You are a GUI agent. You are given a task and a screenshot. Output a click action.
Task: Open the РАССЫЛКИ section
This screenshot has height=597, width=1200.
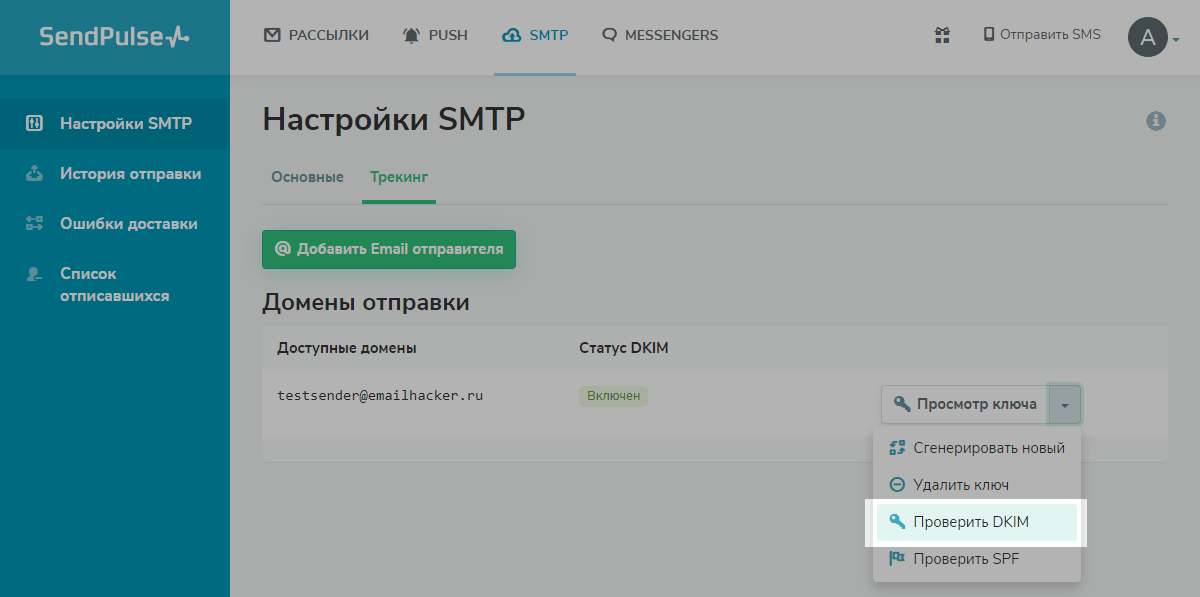point(316,35)
